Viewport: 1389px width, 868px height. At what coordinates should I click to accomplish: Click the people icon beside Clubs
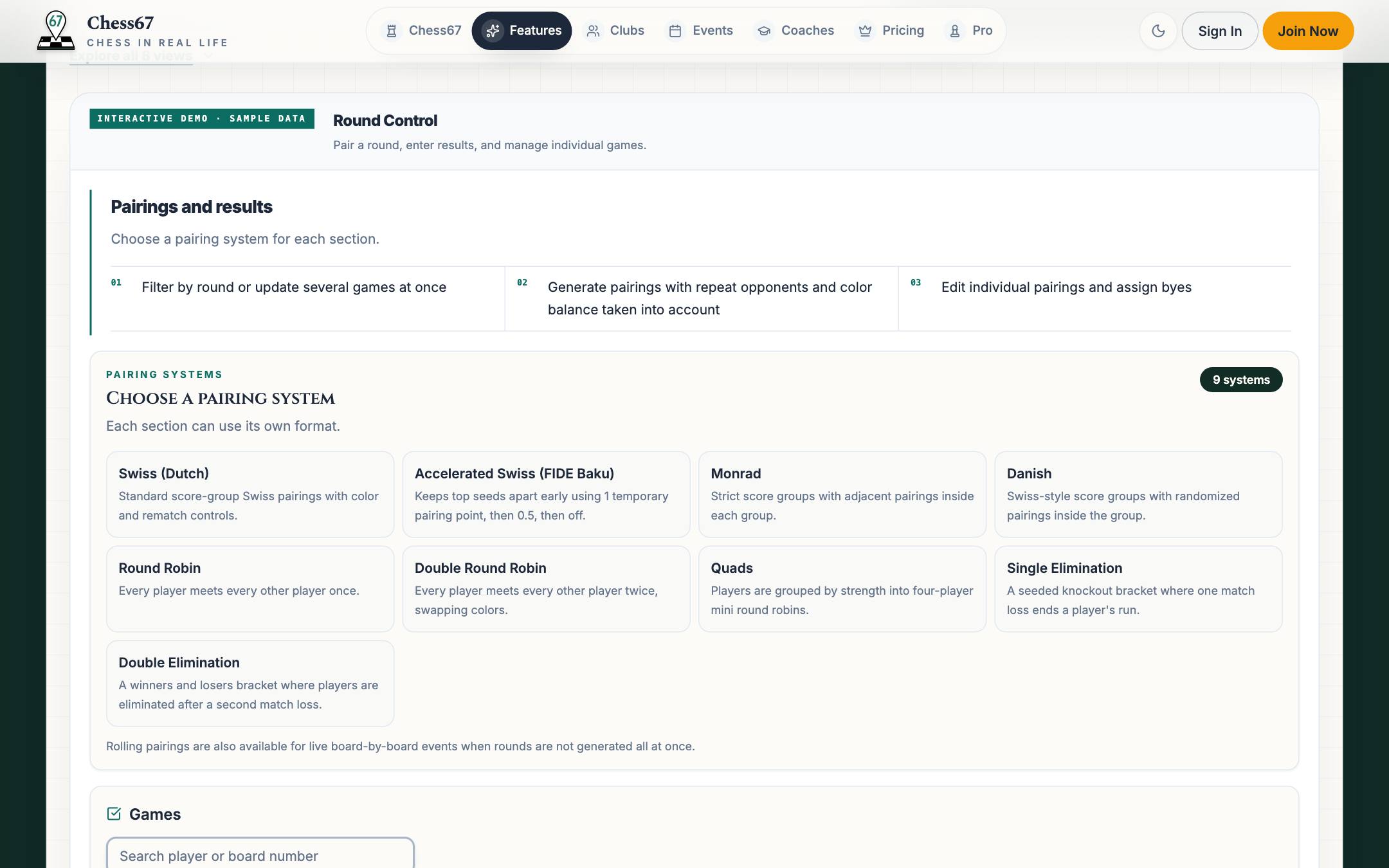pyautogui.click(x=593, y=31)
